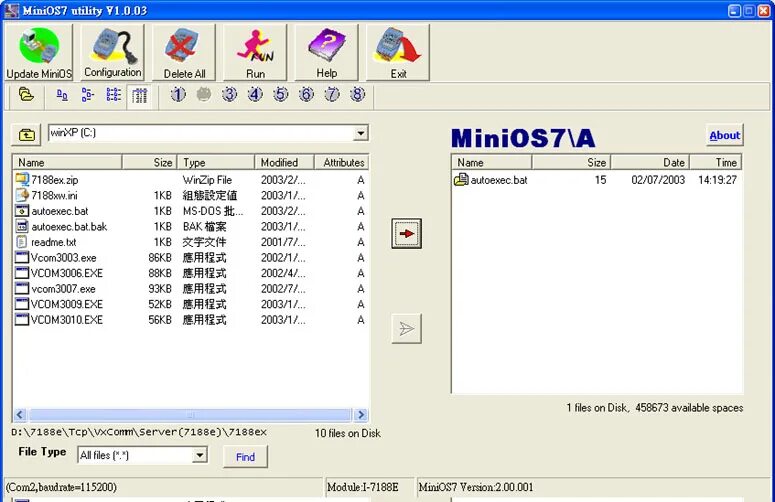Click the grayed-out circle icon after number 1

coord(204,94)
